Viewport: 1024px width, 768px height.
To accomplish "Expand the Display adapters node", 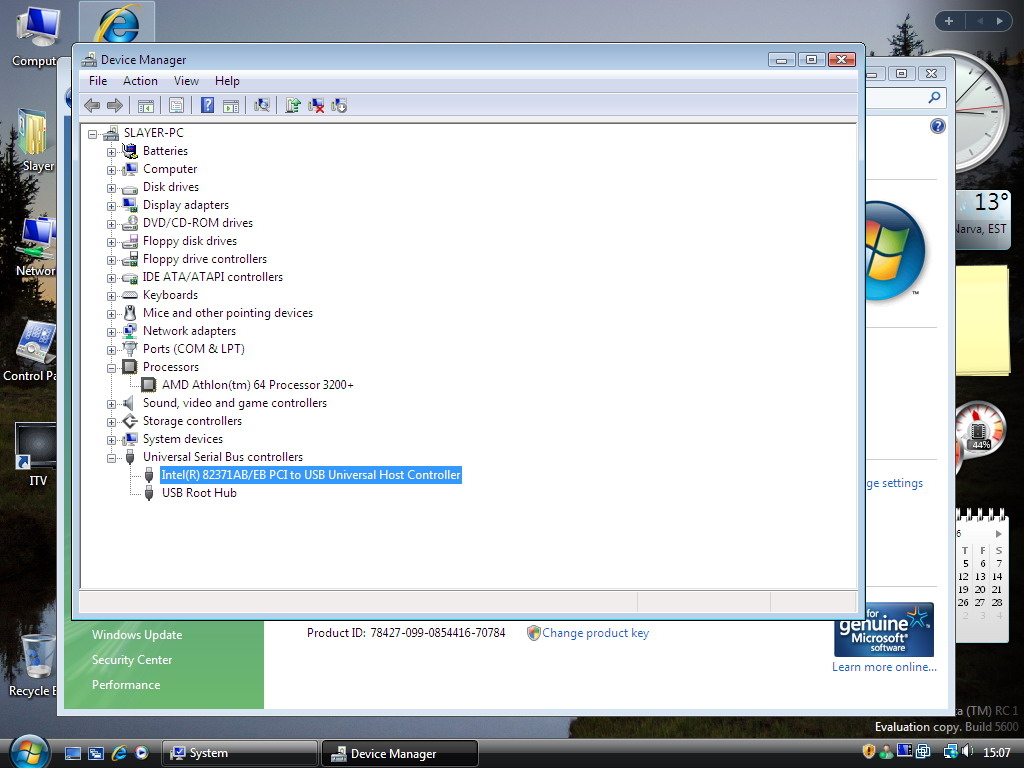I will [112, 206].
